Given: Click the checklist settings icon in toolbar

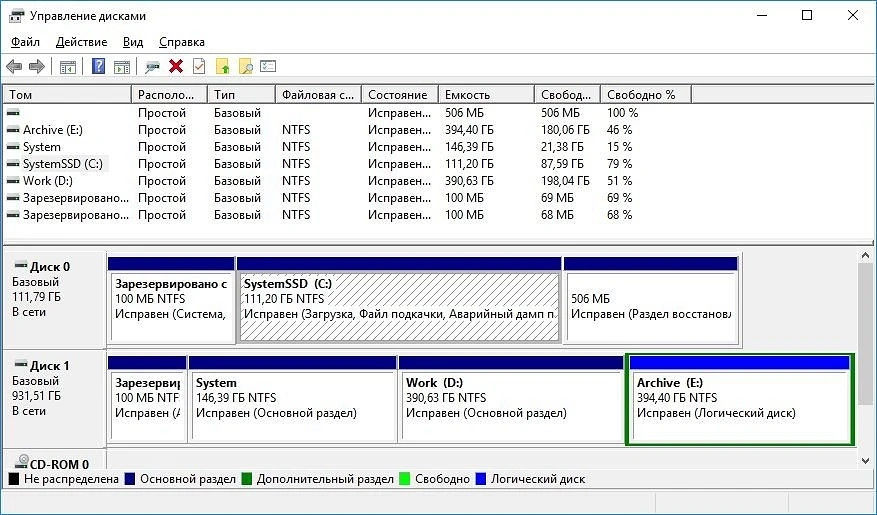Looking at the screenshot, I should tap(268, 67).
